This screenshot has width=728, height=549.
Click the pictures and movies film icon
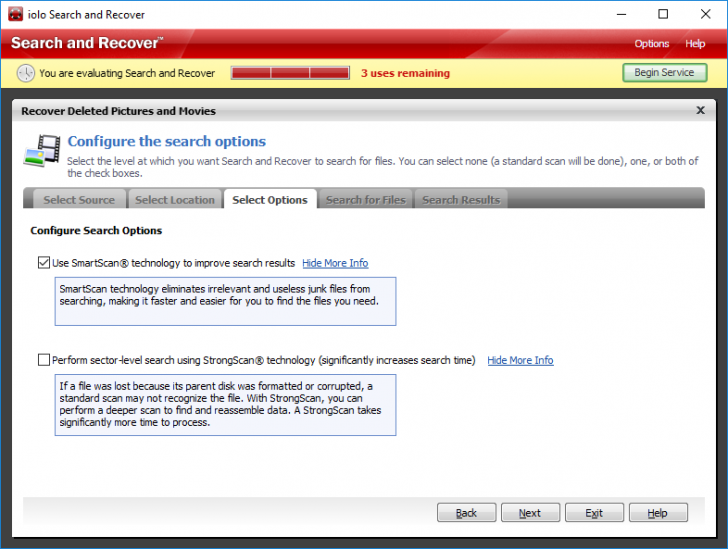[42, 150]
